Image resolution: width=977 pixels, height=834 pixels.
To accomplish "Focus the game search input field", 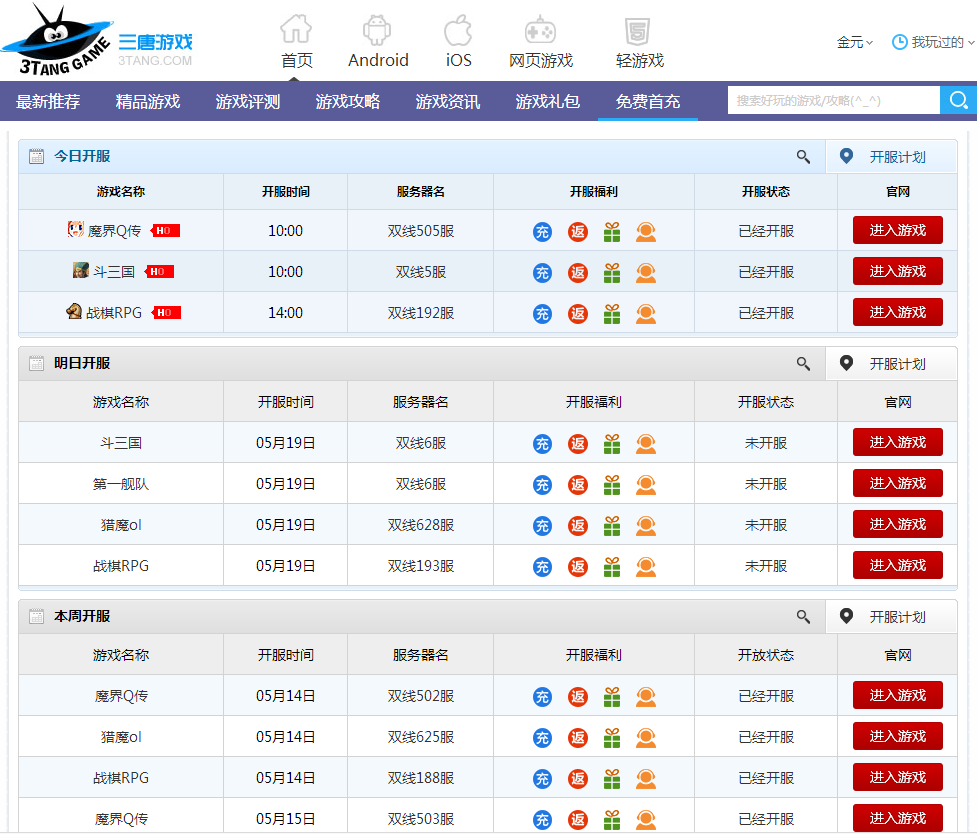I will click(x=834, y=100).
